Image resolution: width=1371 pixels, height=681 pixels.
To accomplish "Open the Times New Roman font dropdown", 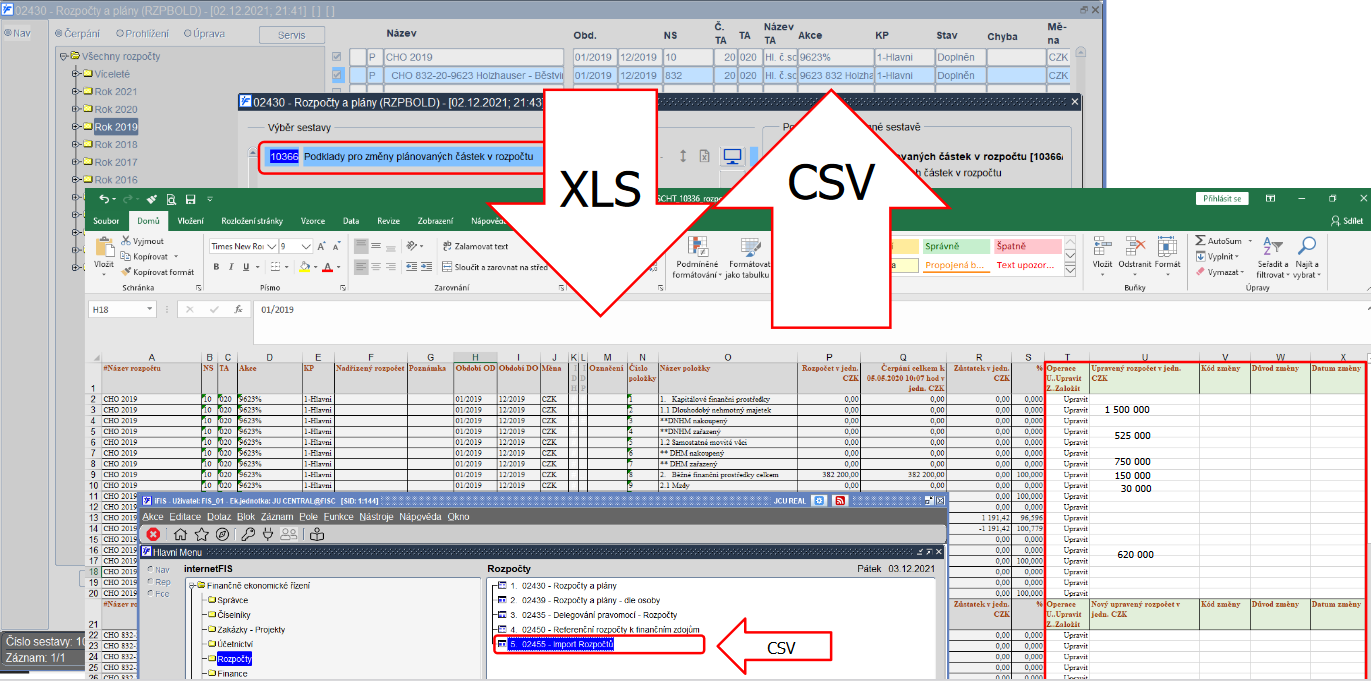I will [271, 246].
